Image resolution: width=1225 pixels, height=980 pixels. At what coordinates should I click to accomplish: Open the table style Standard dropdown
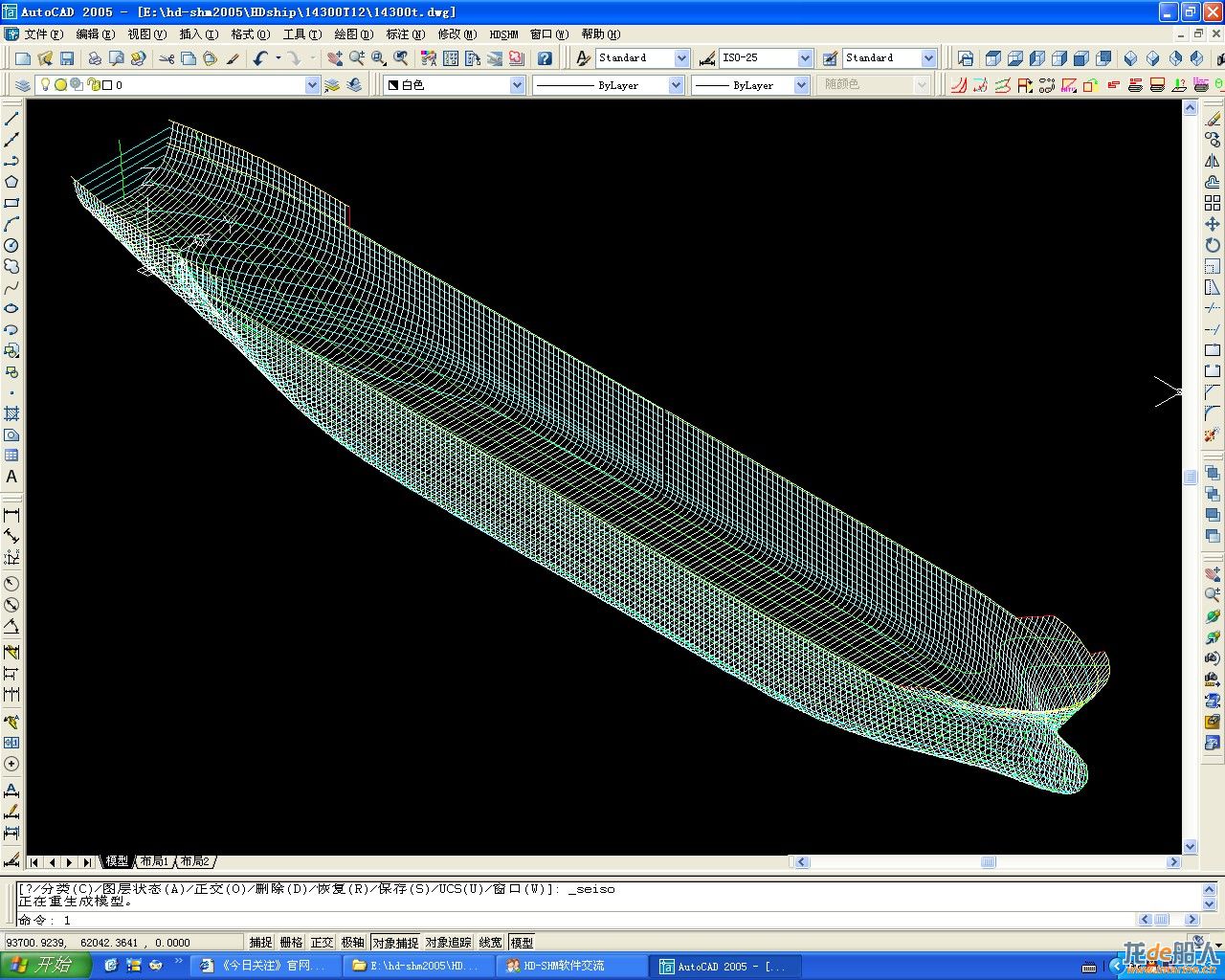tap(928, 58)
